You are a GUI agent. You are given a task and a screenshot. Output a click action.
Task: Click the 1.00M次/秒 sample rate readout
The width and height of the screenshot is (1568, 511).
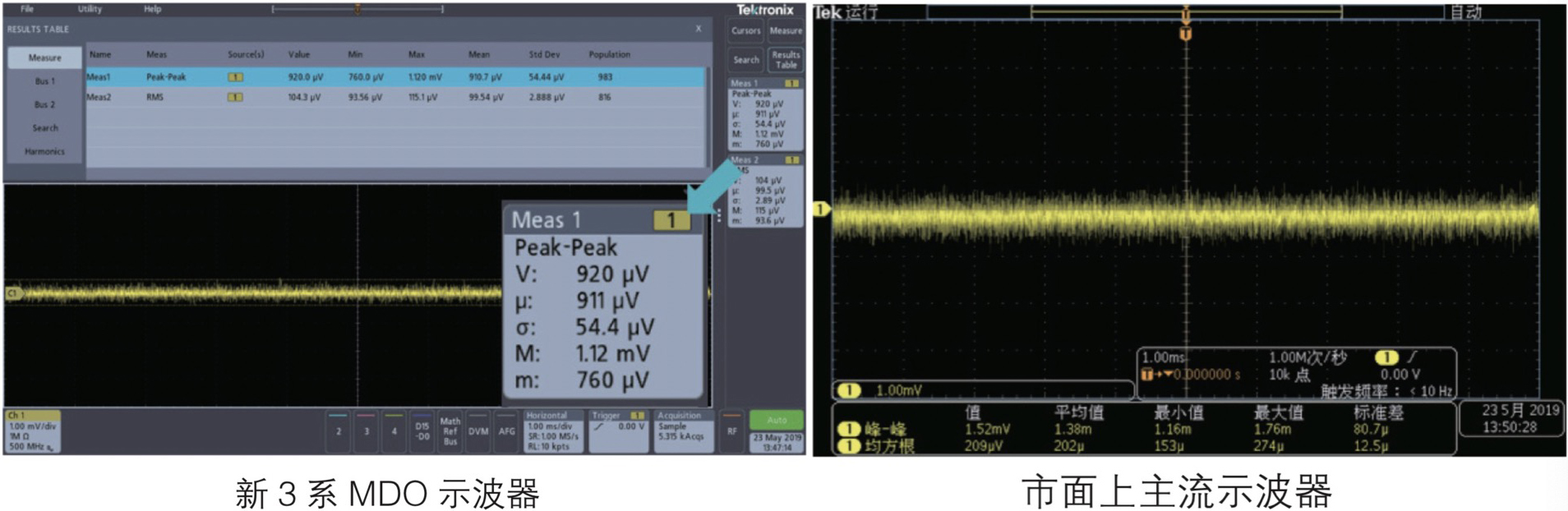click(1307, 357)
